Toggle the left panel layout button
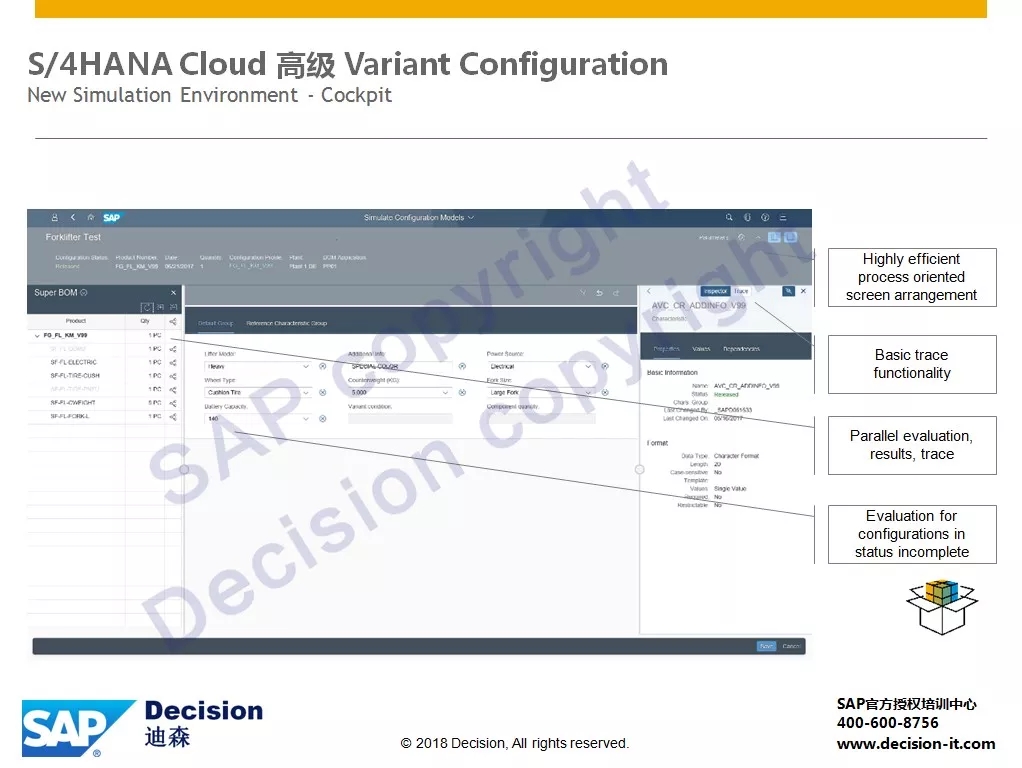The image size is (1022, 768). coord(774,237)
